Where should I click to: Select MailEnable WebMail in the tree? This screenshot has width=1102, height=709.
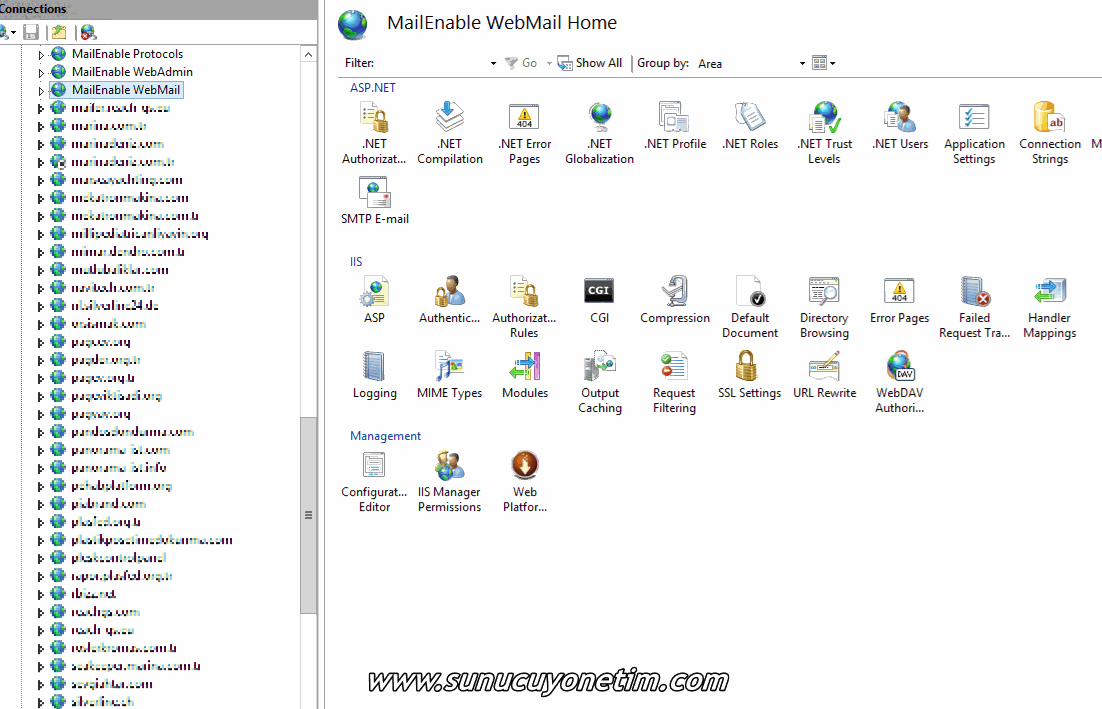126,90
